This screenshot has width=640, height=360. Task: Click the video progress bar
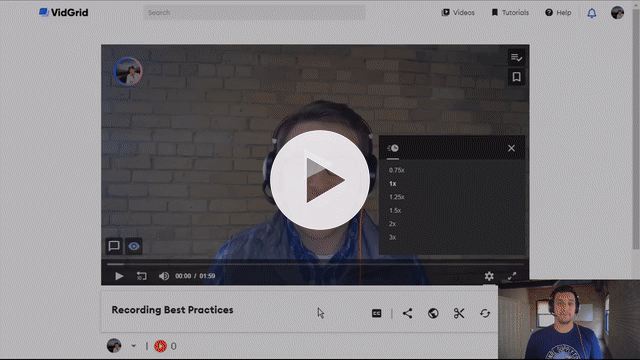pyautogui.click(x=315, y=264)
